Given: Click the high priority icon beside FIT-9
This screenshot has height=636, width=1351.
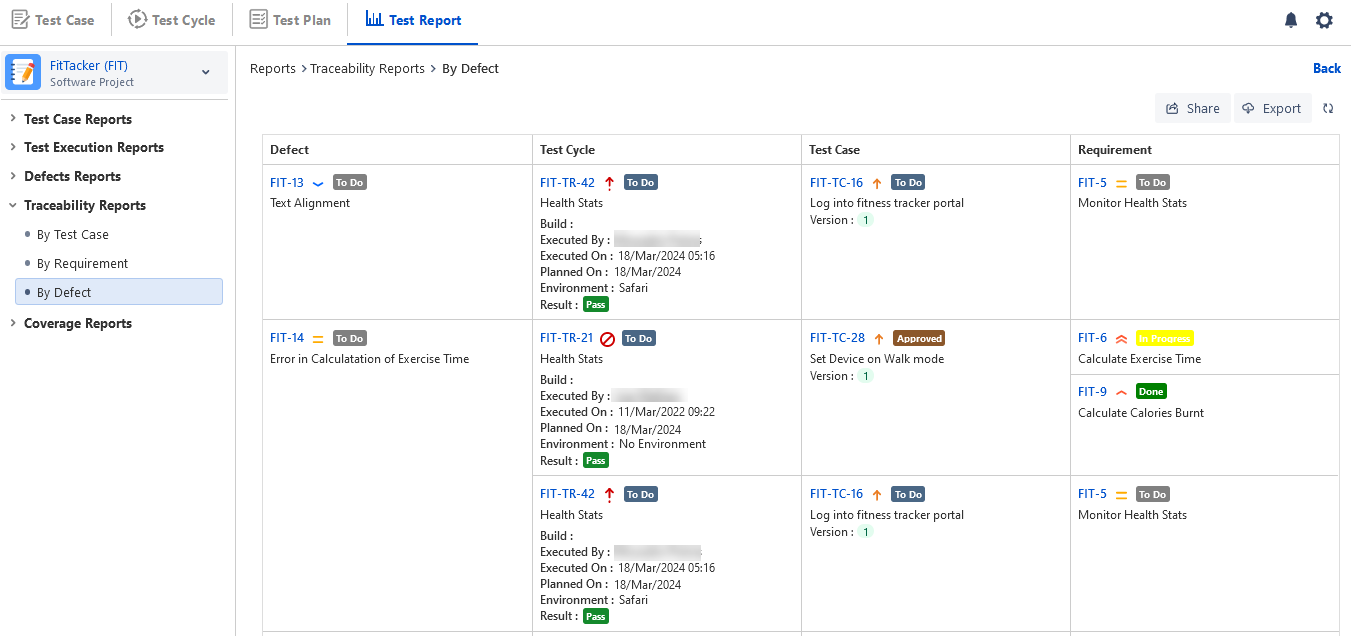Looking at the screenshot, I should (1121, 392).
